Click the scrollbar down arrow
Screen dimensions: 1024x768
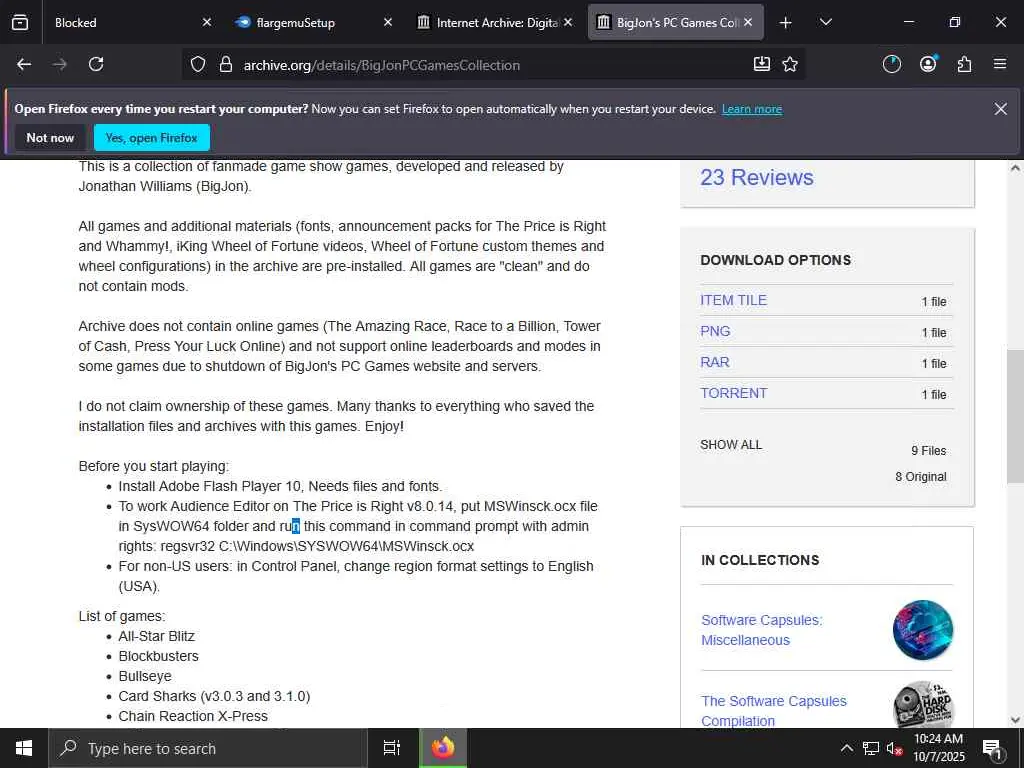pos(1015,720)
